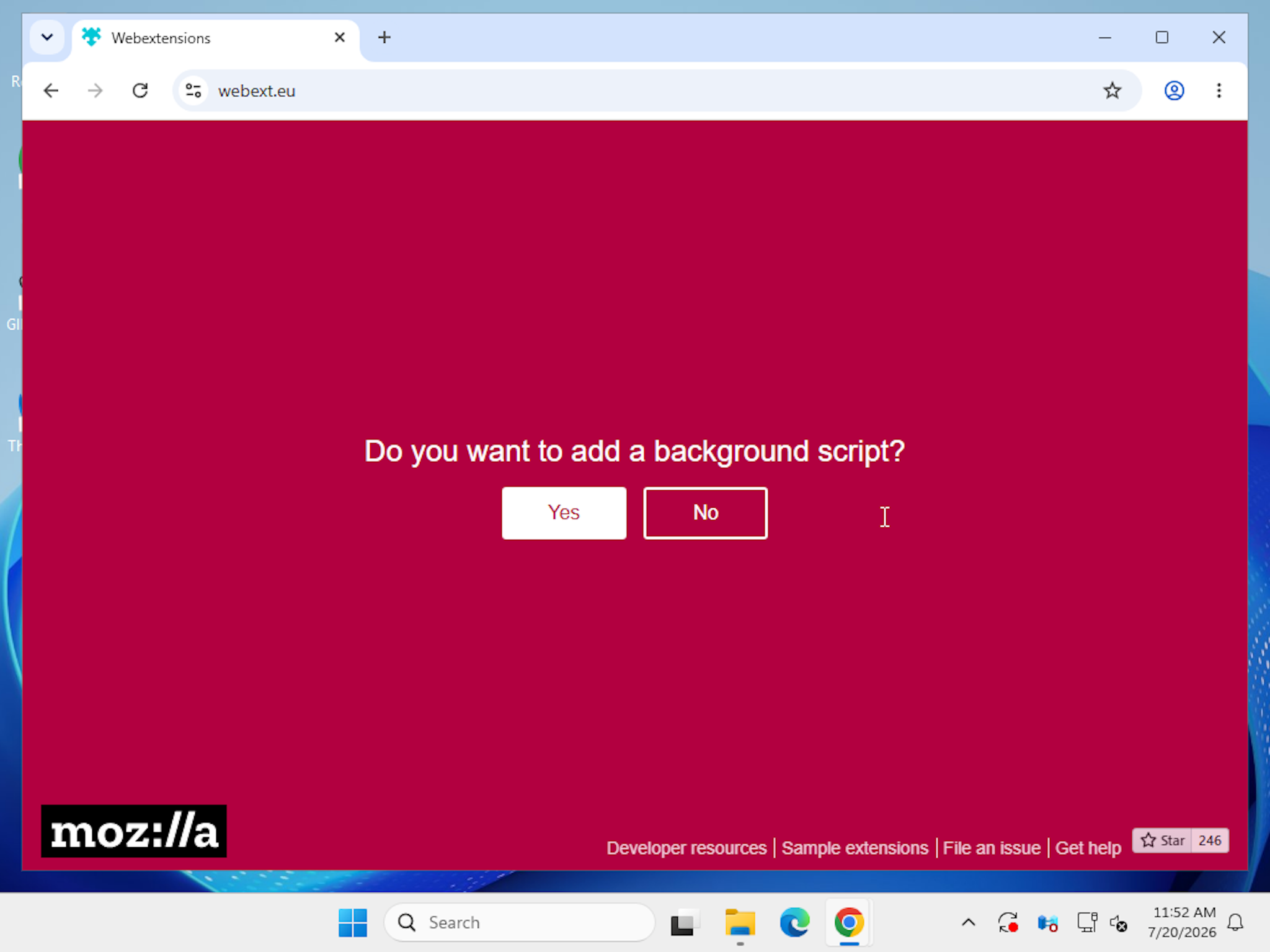
Task: Open the Developer resources link
Action: 686,847
